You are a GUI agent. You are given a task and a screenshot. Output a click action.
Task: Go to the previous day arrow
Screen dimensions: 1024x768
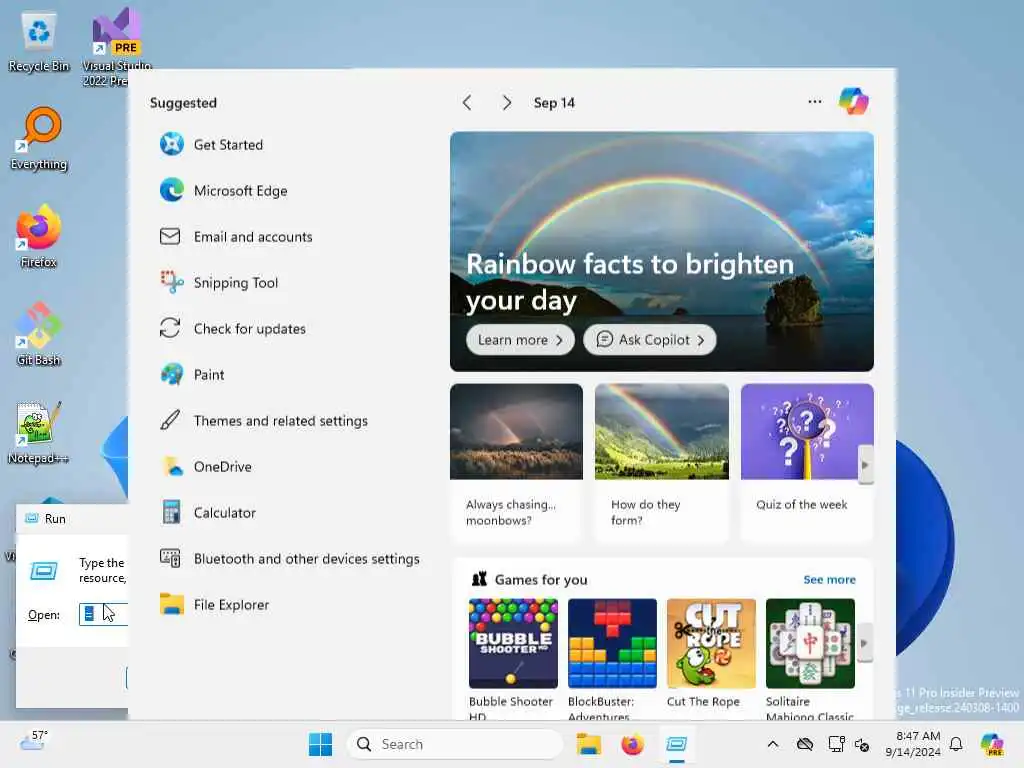(x=467, y=103)
